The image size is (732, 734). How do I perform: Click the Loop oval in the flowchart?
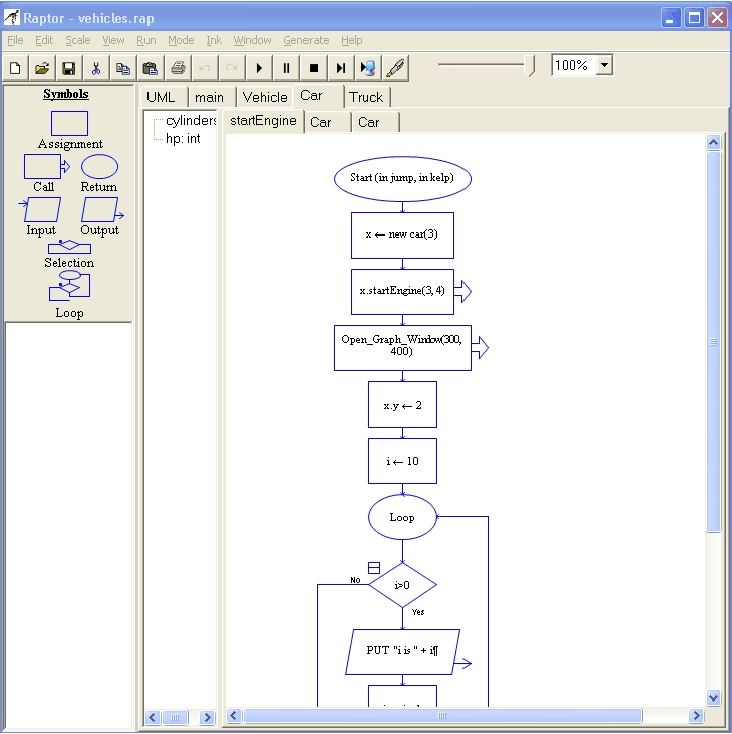pos(403,517)
